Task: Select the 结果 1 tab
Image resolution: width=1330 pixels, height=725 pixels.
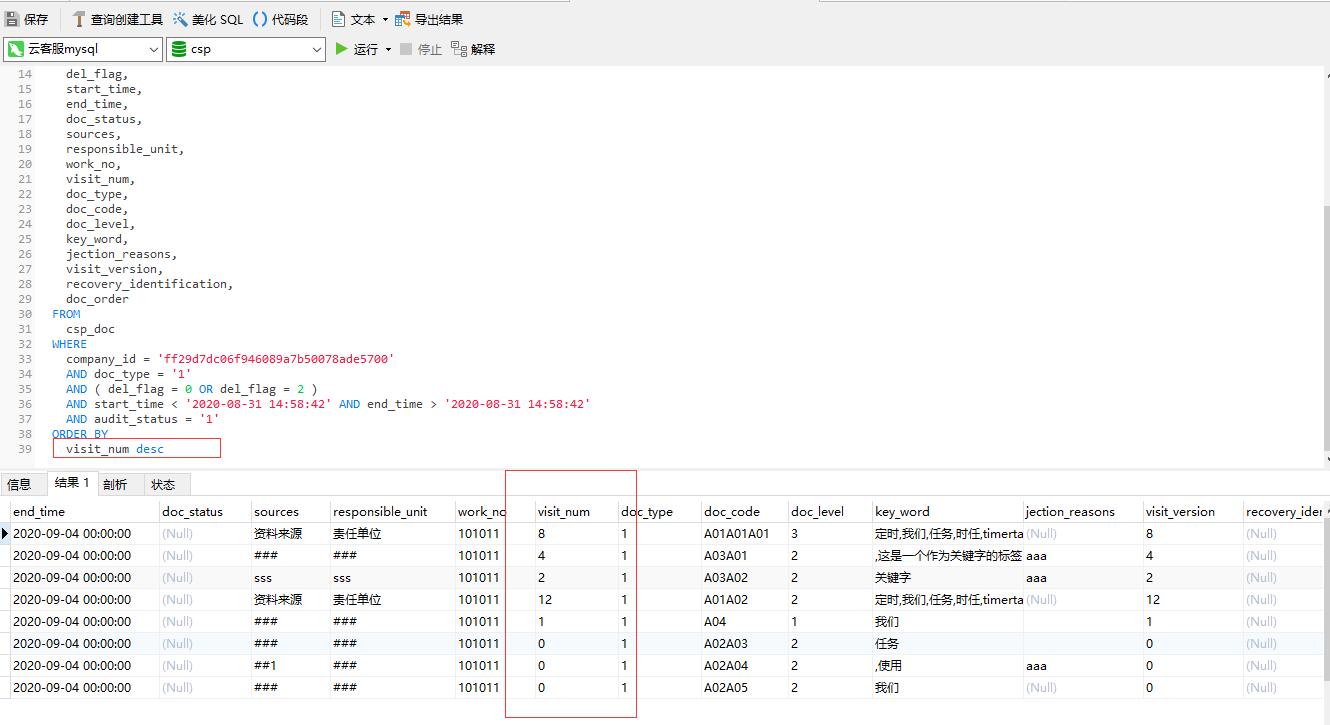Action: coord(72,483)
